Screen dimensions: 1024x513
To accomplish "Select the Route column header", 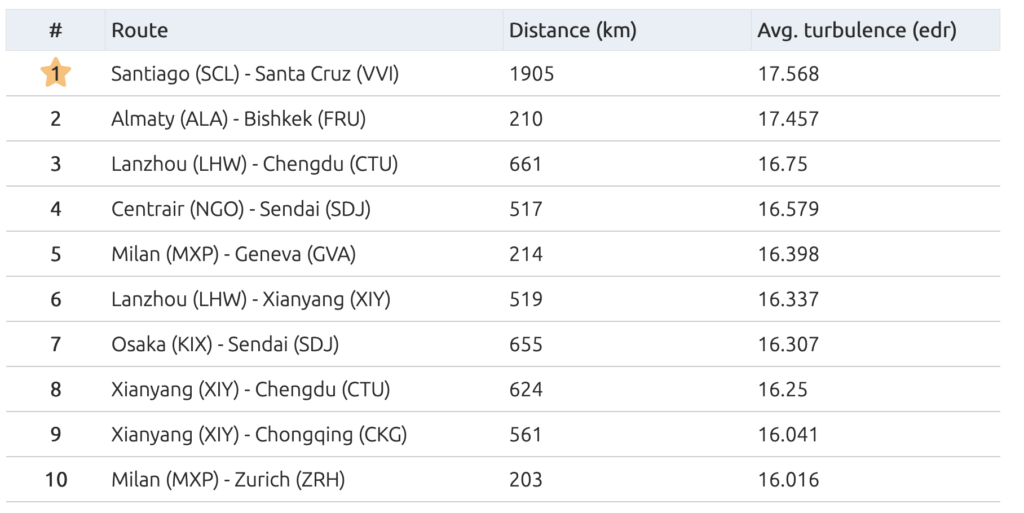I will click(139, 30).
